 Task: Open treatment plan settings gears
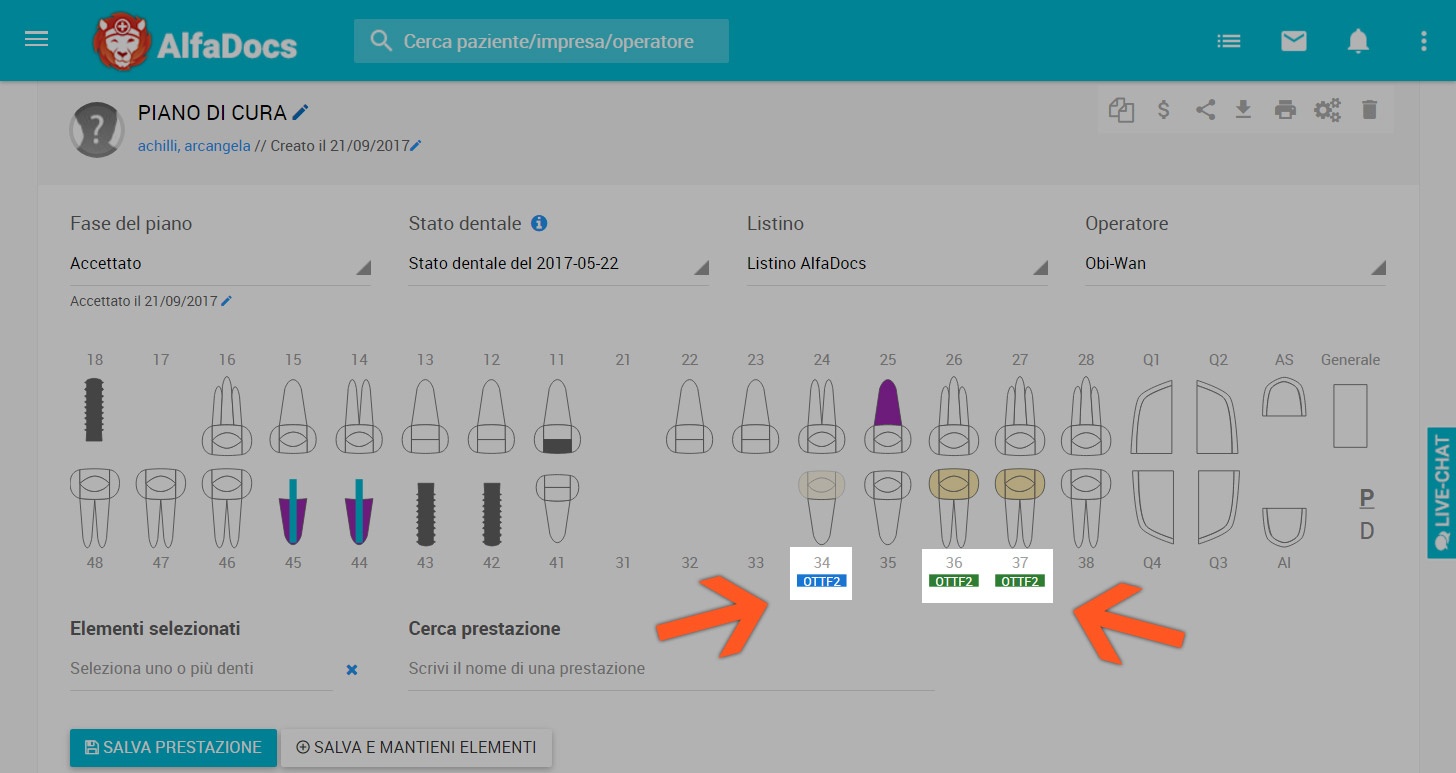[1327, 110]
